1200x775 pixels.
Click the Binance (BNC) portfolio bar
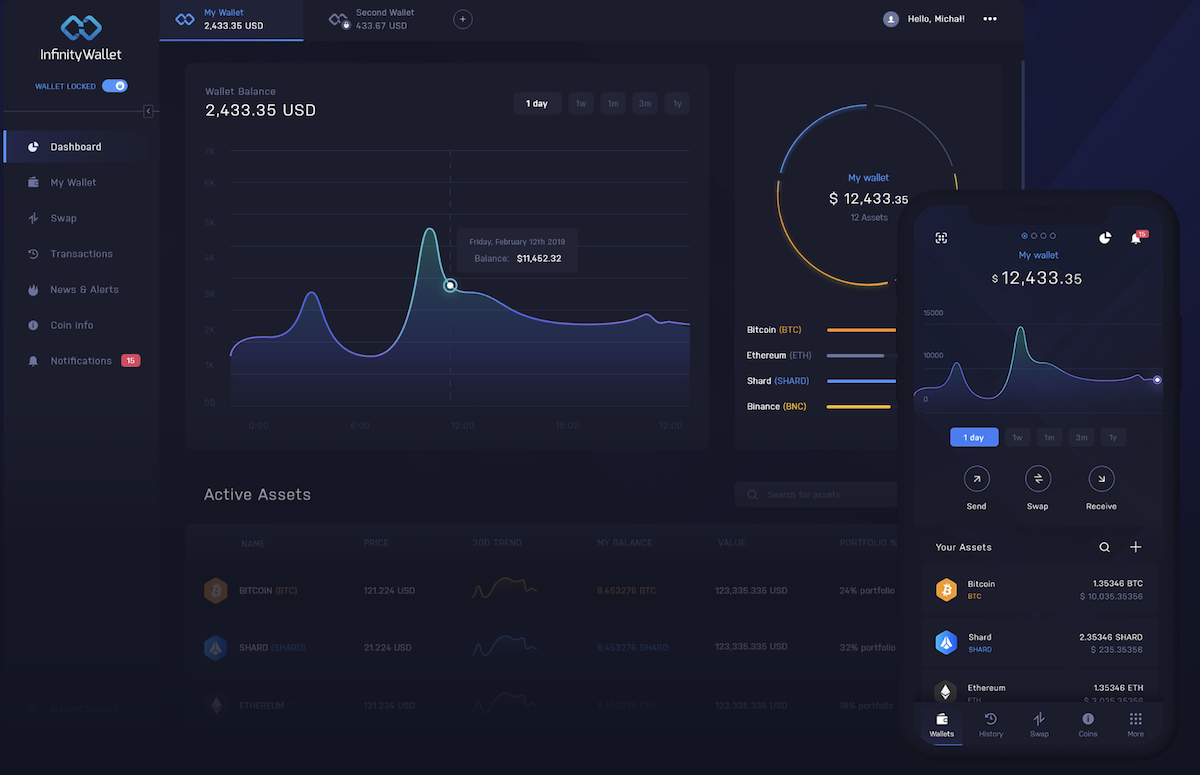tap(859, 407)
